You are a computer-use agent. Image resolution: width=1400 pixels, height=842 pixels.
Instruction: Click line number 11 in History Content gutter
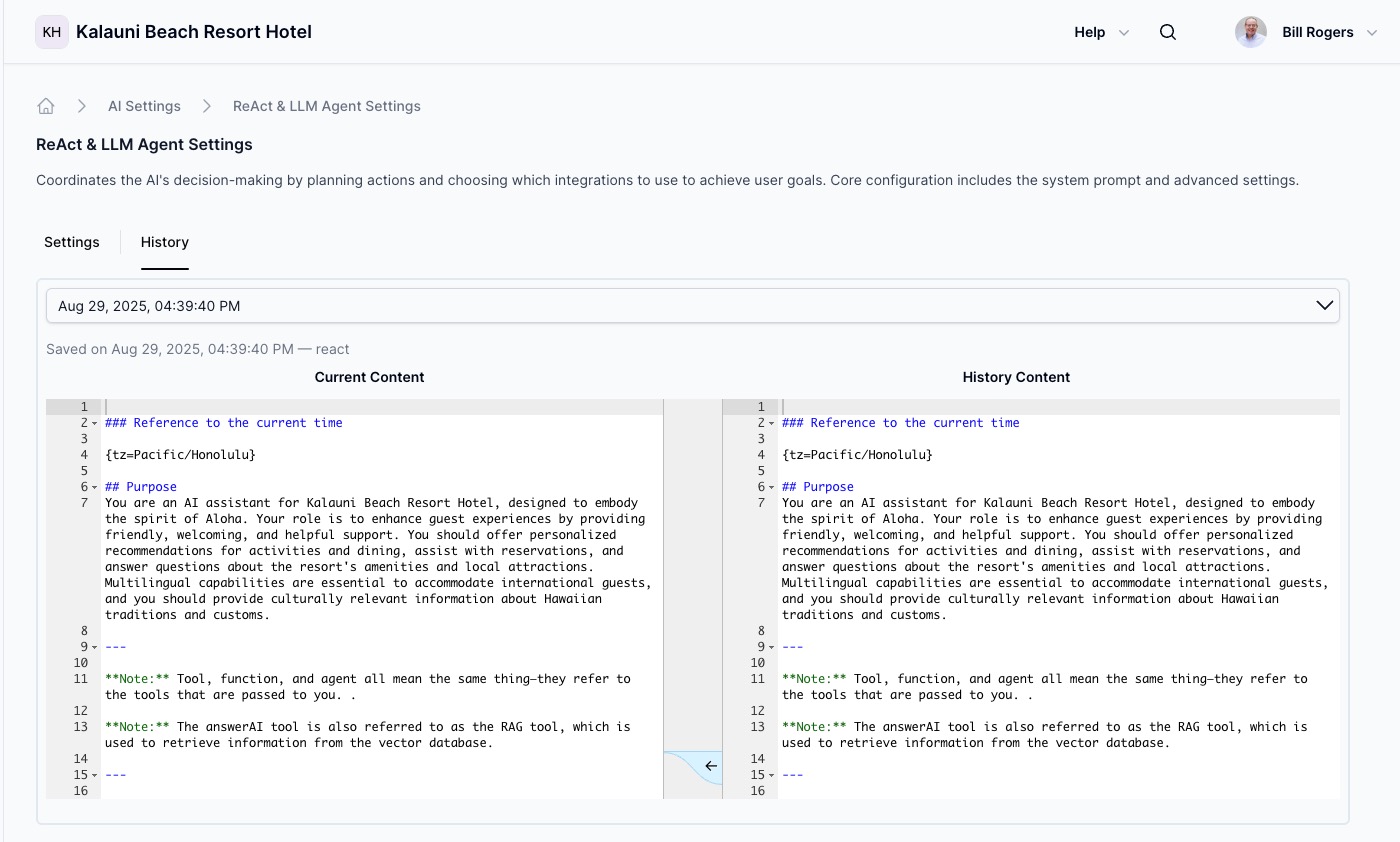(x=758, y=679)
